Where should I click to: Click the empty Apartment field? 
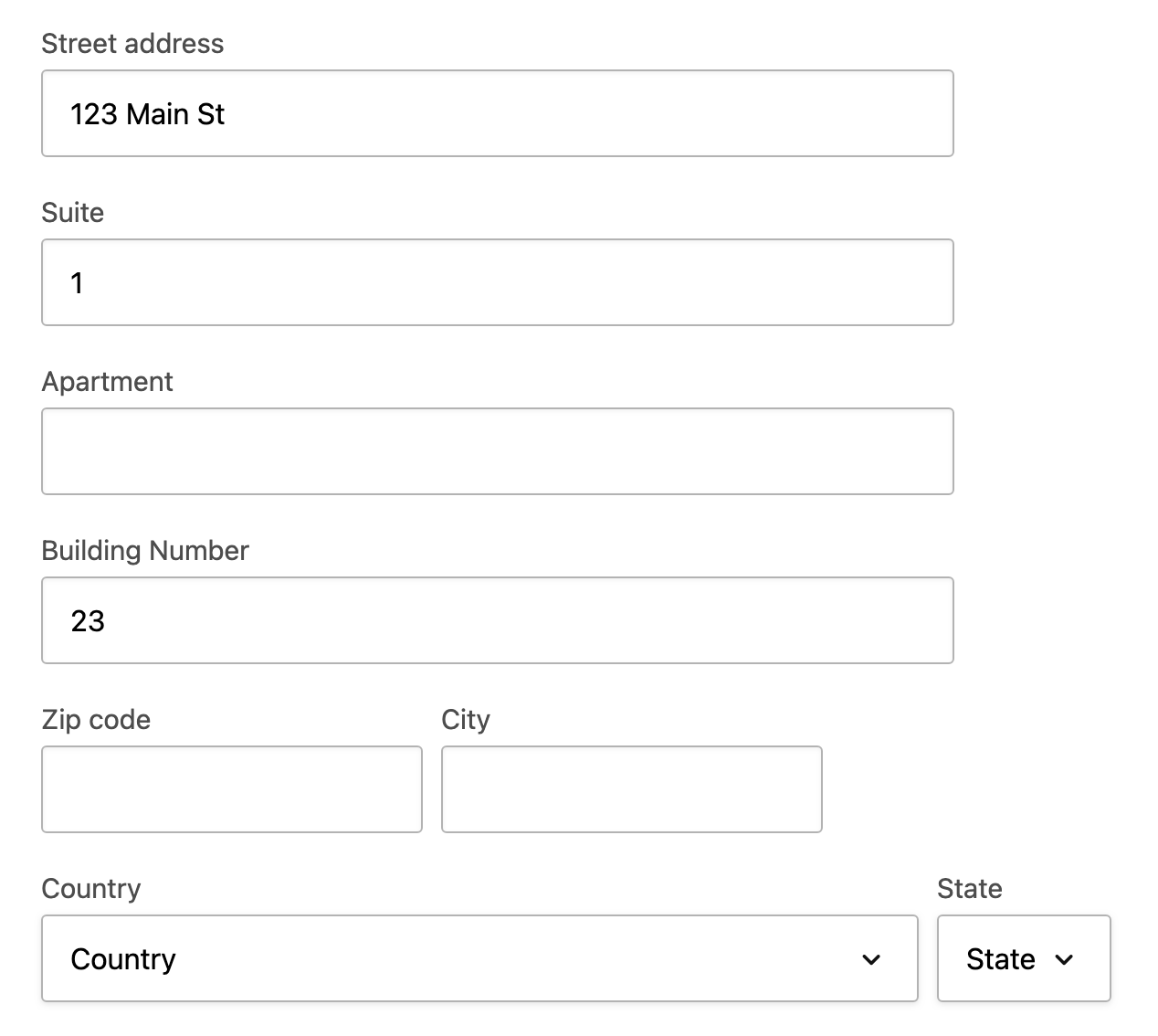pos(497,451)
